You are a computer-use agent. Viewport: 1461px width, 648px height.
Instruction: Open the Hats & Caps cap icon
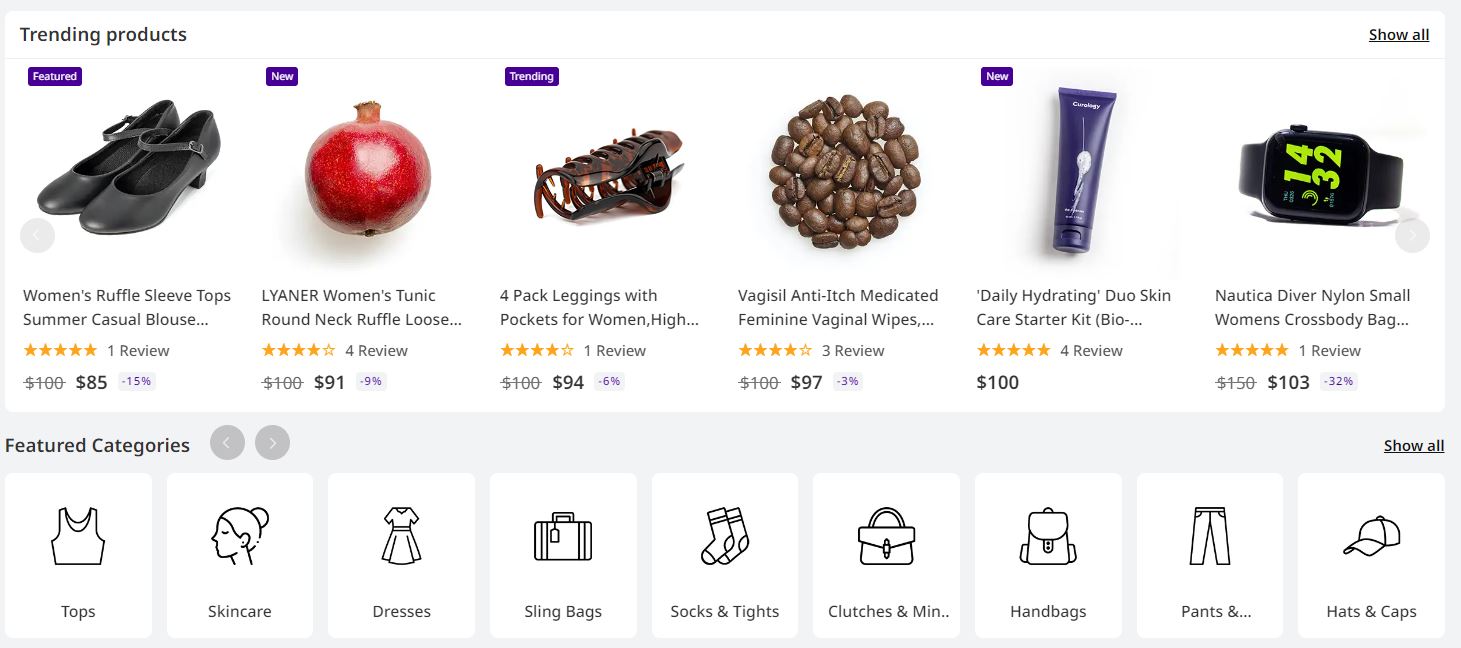1371,536
